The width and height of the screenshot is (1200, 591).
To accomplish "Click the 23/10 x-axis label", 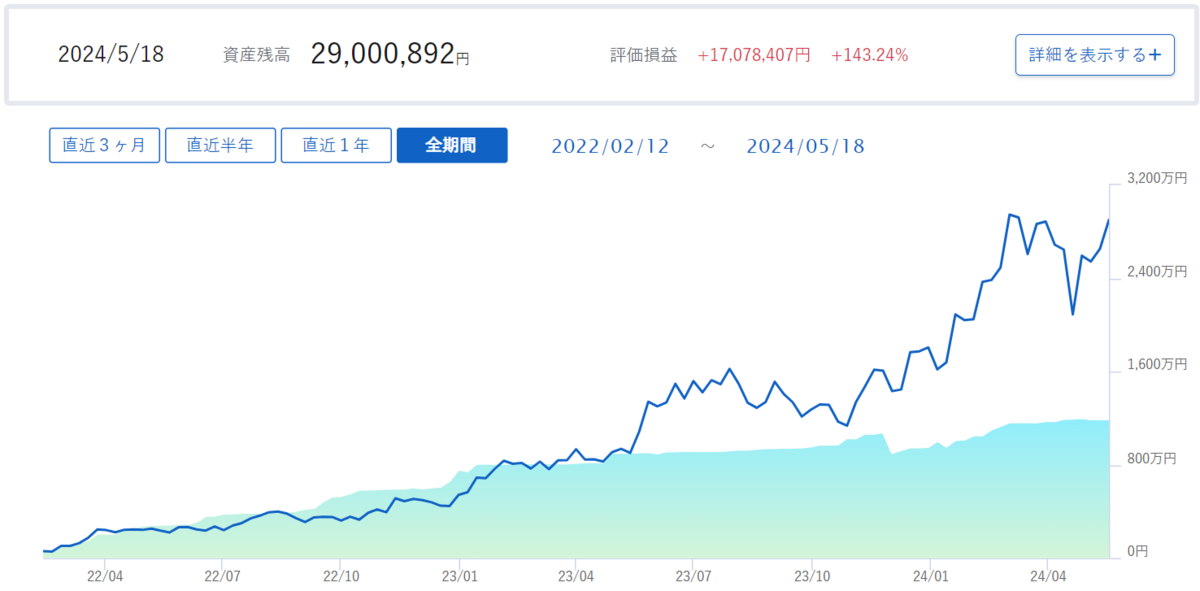I will click(x=811, y=576).
